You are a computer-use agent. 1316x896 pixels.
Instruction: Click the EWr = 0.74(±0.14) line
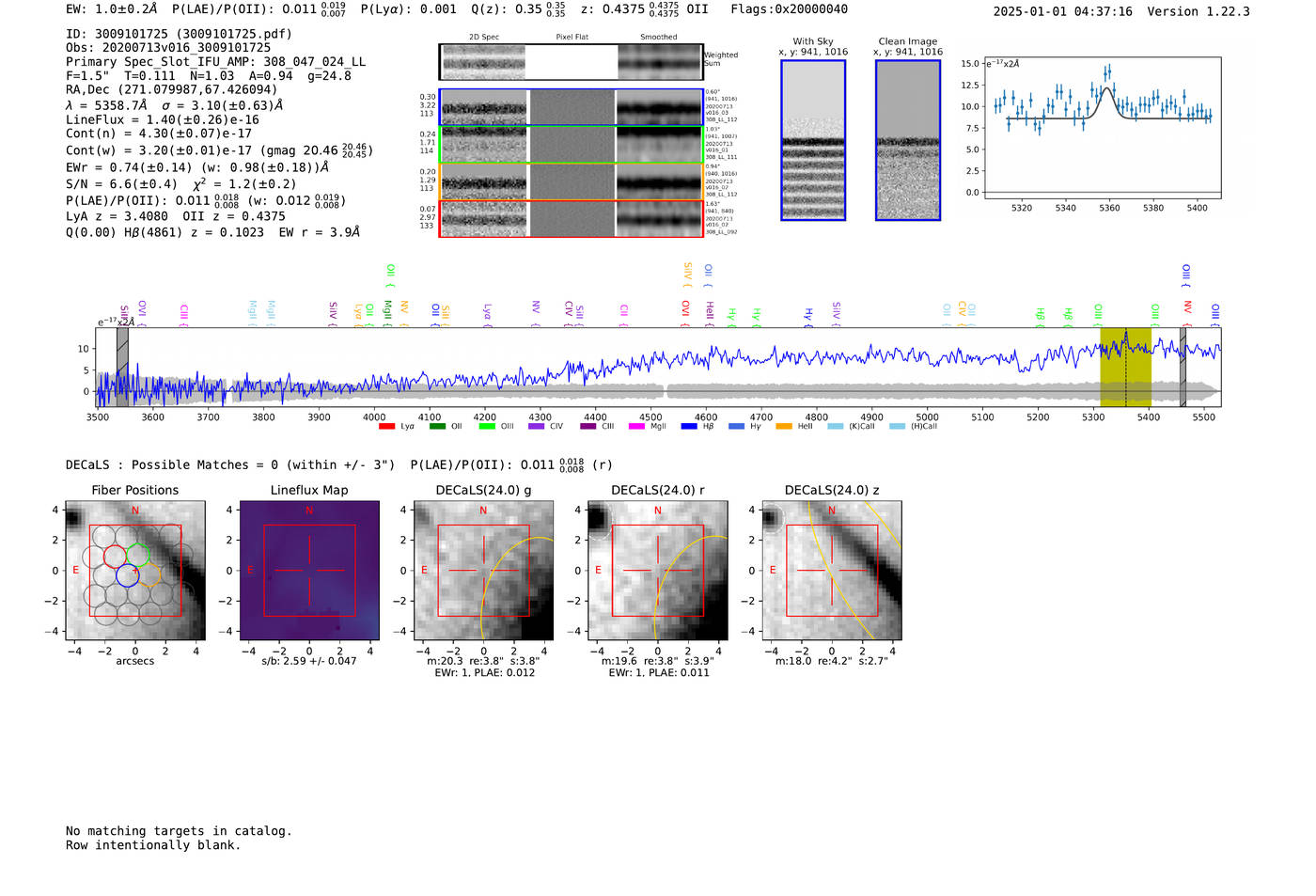(197, 167)
